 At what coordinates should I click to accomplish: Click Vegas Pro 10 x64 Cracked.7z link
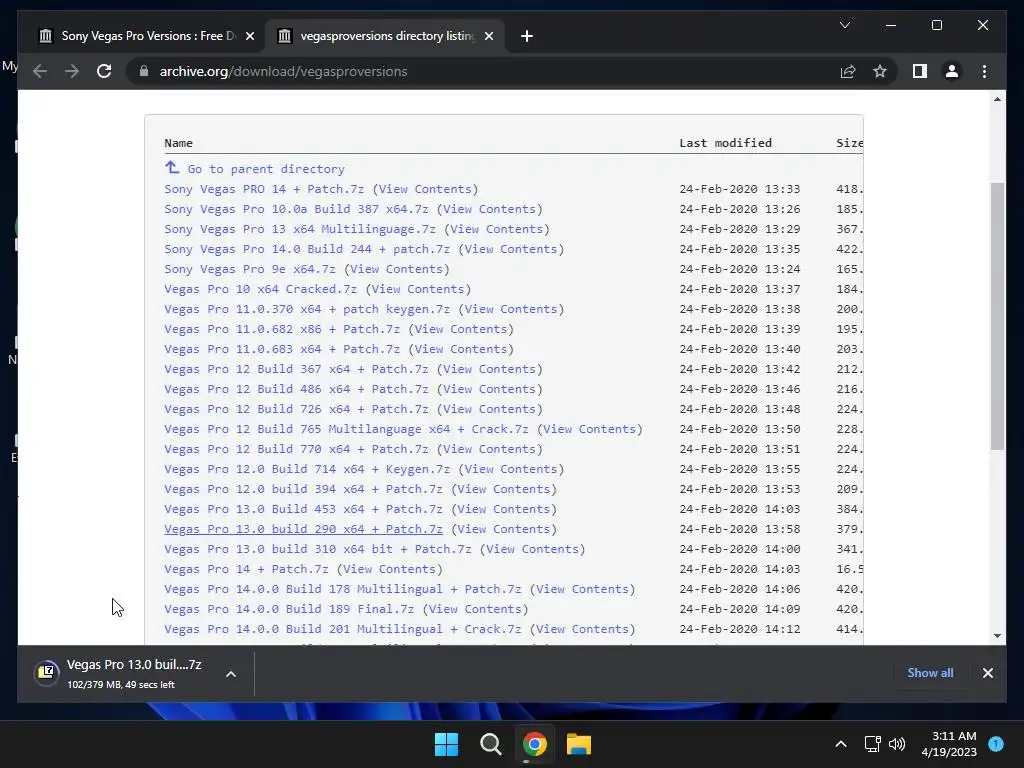(261, 289)
